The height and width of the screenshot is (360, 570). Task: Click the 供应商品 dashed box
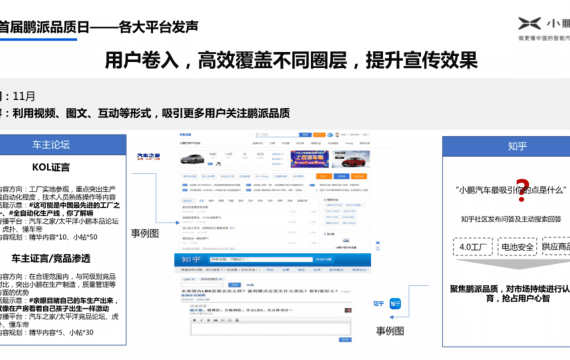(x=556, y=247)
